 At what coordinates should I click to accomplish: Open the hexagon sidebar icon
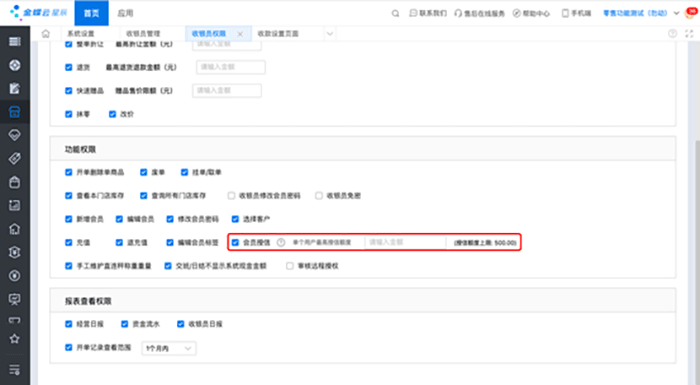pos(14,252)
